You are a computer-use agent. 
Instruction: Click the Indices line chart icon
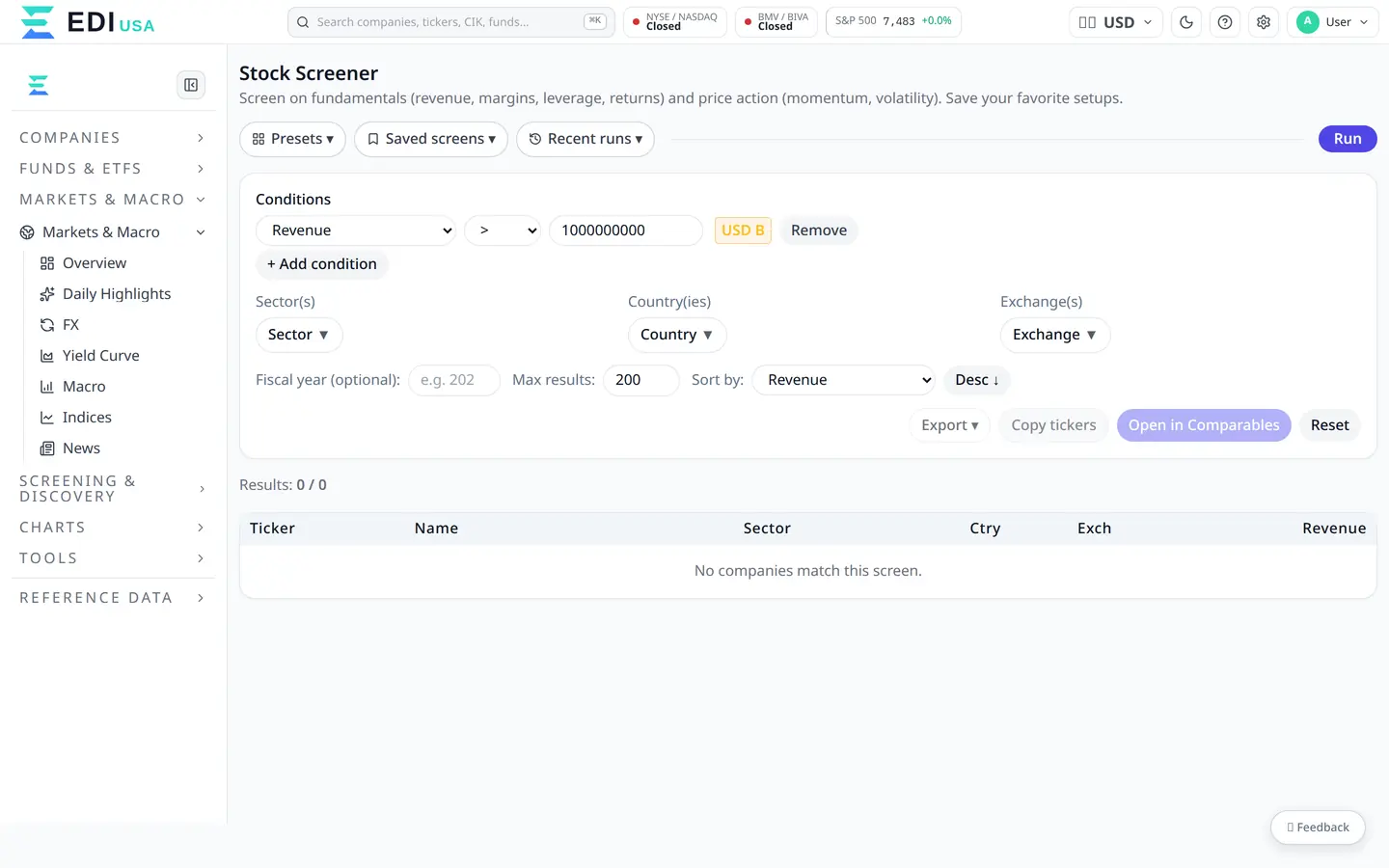46,418
